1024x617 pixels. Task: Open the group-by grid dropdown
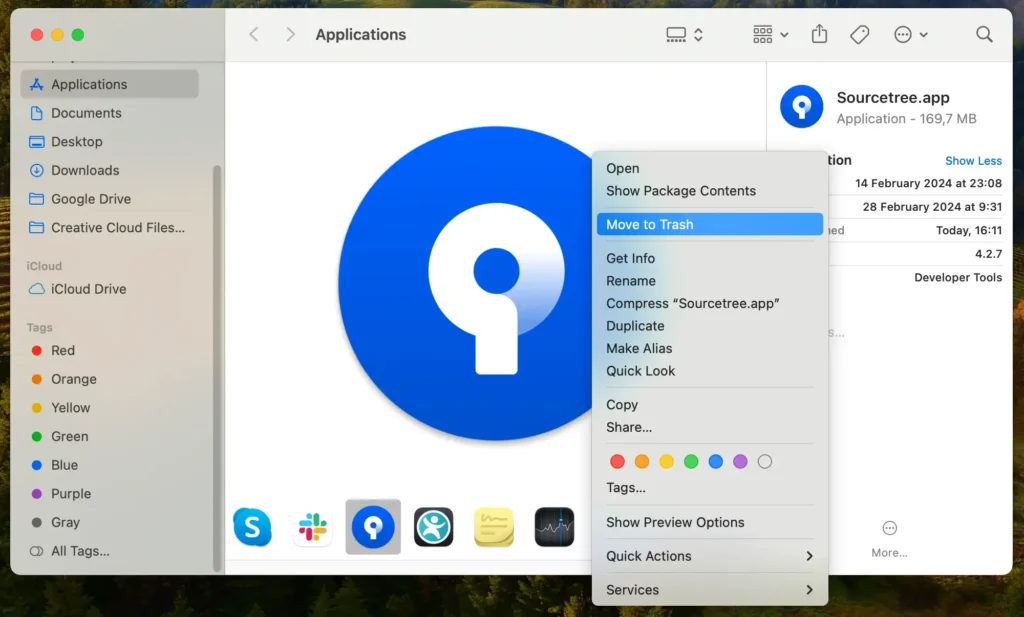770,35
